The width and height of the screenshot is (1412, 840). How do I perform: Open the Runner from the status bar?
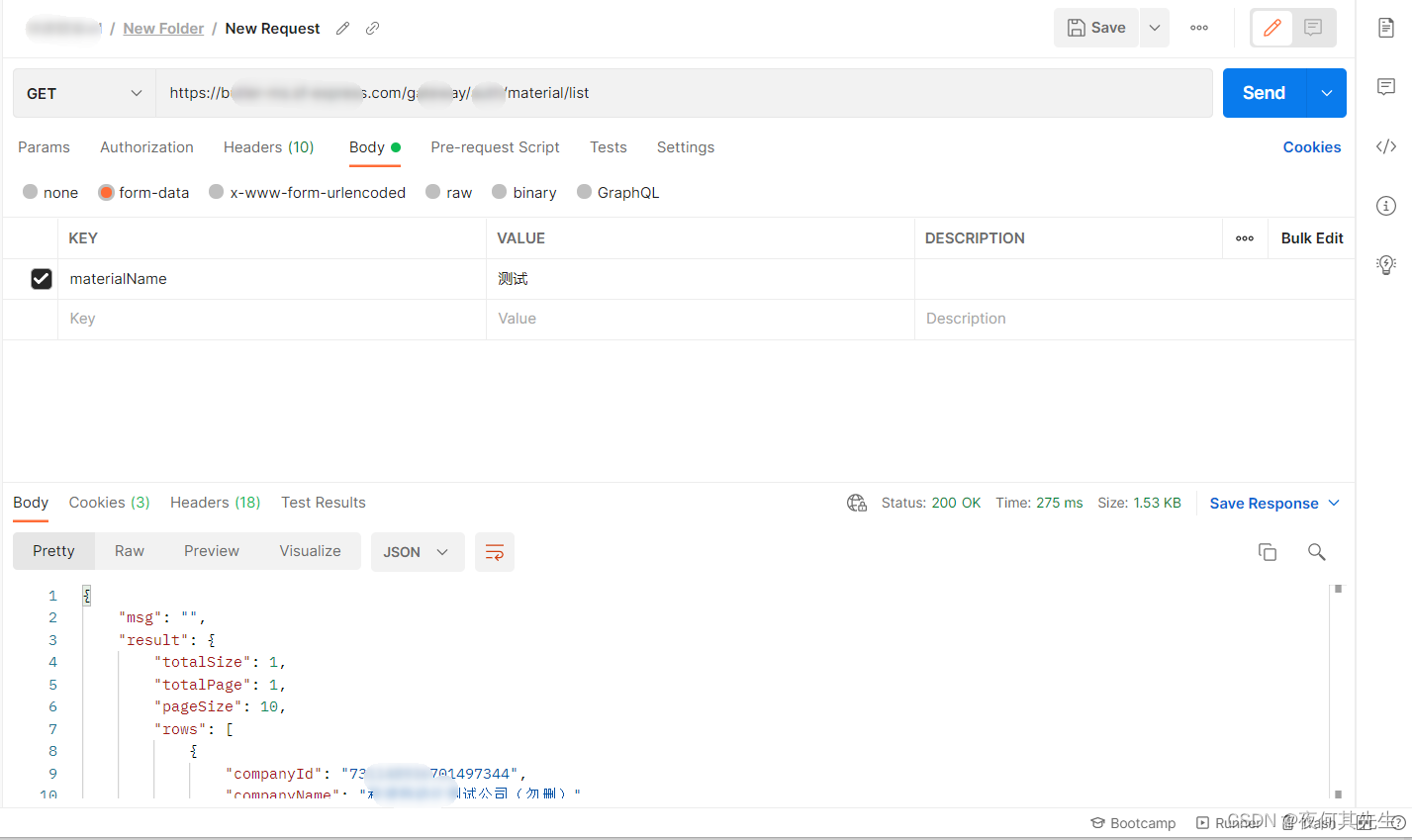[1228, 822]
